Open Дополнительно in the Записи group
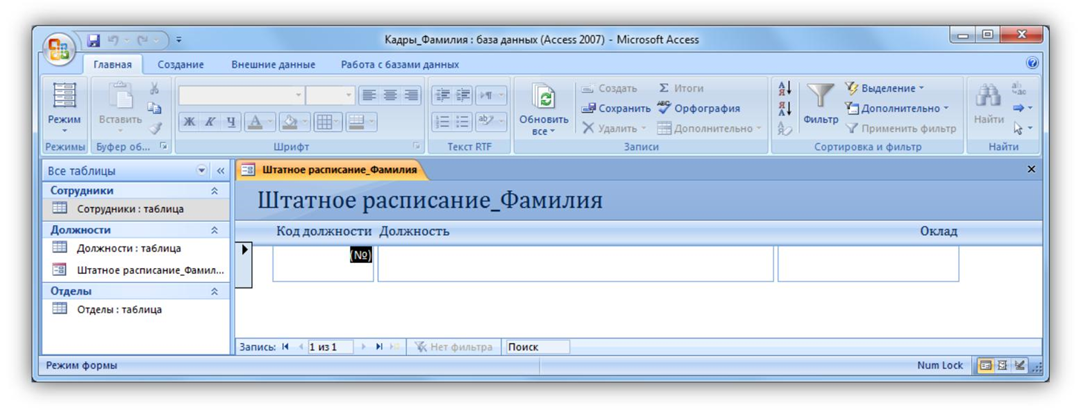Viewport: 1081px width, 410px height. (709, 128)
